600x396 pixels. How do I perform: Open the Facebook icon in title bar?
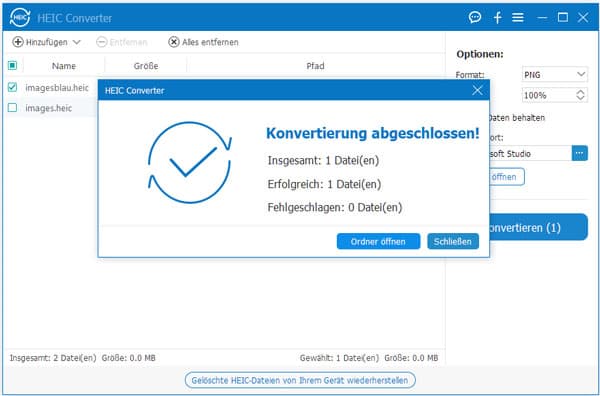pos(497,18)
